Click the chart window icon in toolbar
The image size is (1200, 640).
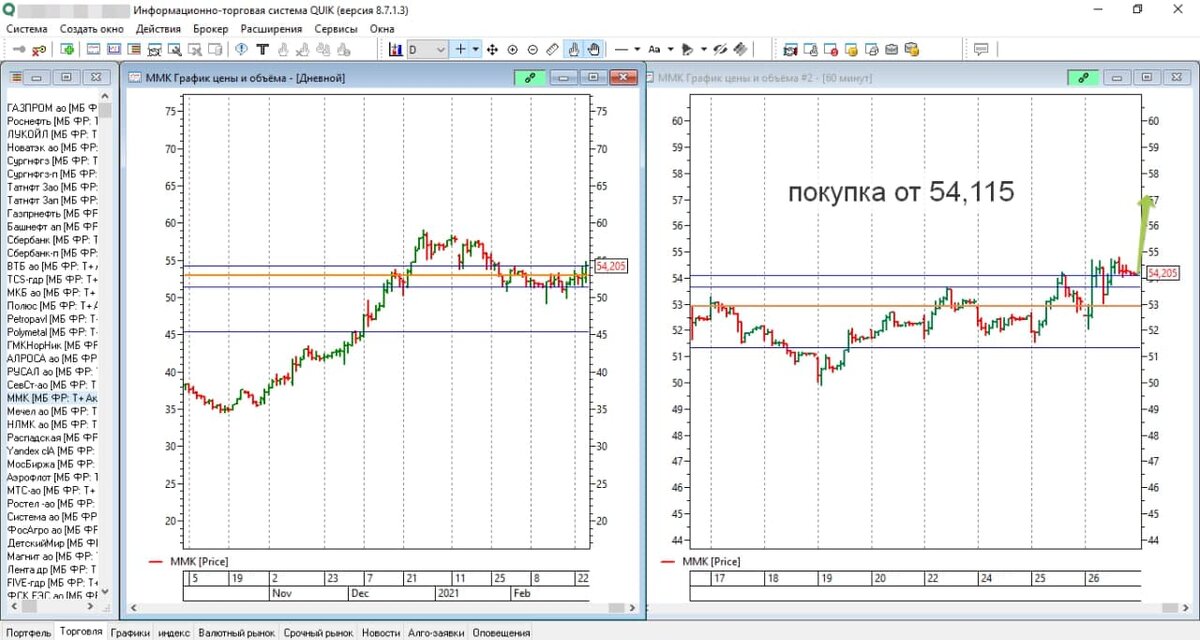114,49
